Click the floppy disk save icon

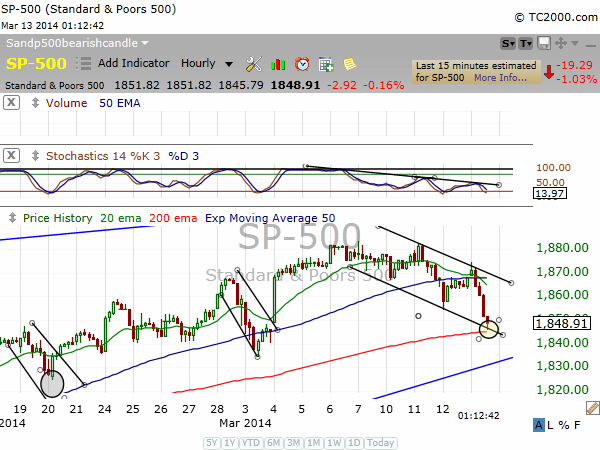pos(544,43)
